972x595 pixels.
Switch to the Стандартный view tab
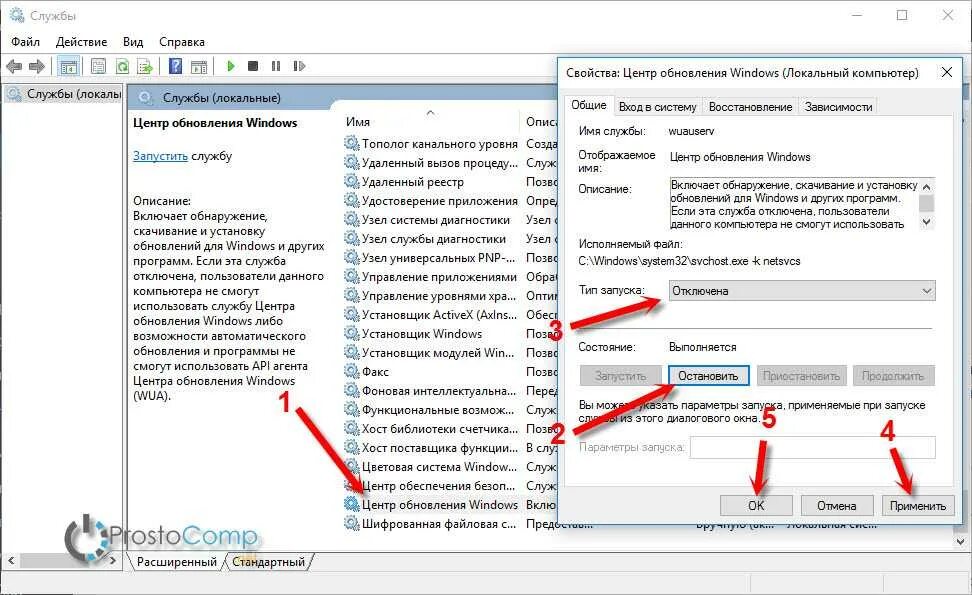click(268, 562)
